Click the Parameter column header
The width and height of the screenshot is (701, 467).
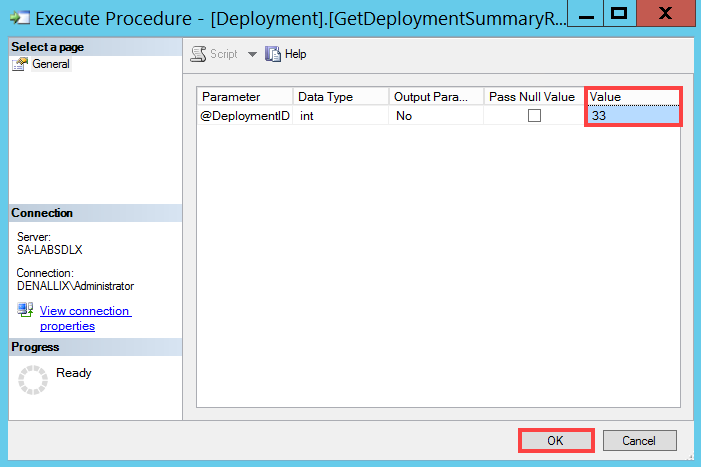tap(245, 97)
